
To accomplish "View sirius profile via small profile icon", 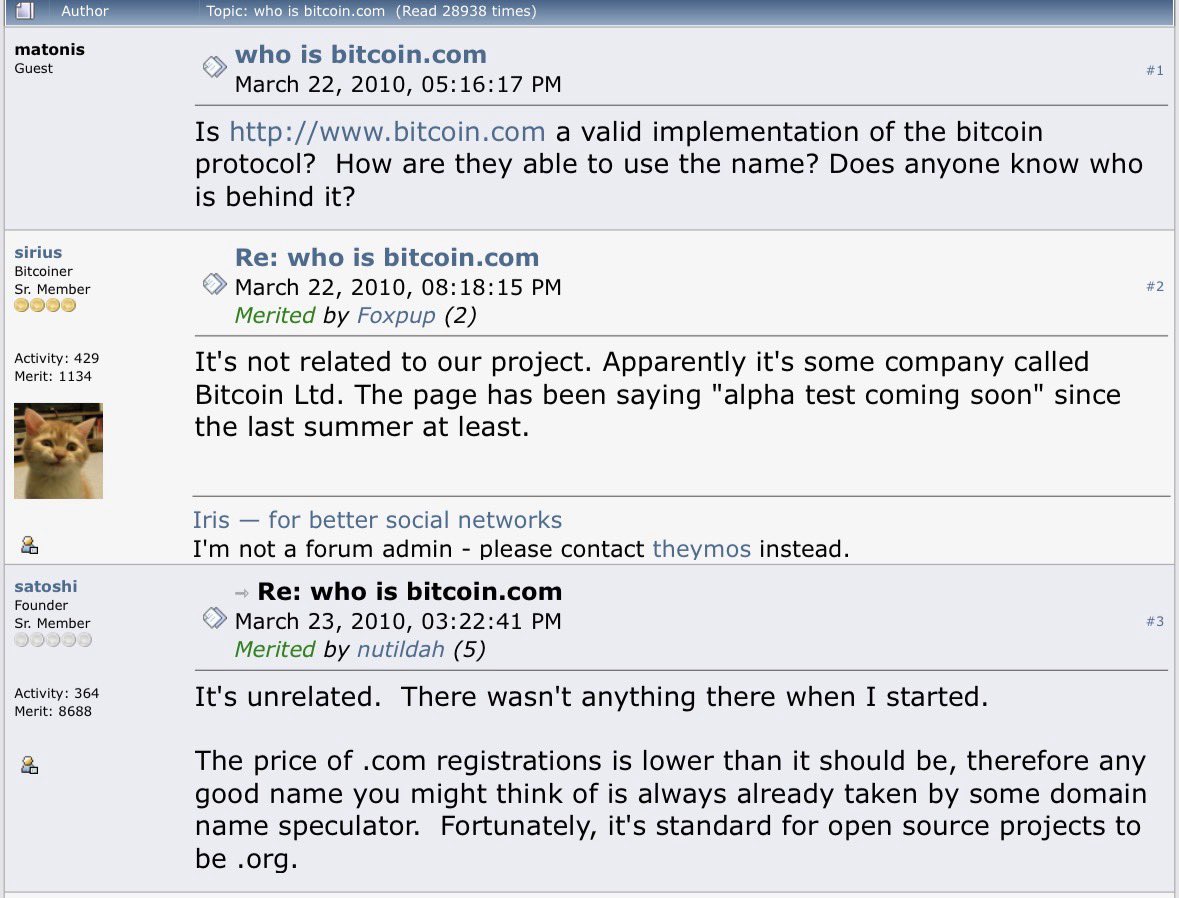I will 29,545.
